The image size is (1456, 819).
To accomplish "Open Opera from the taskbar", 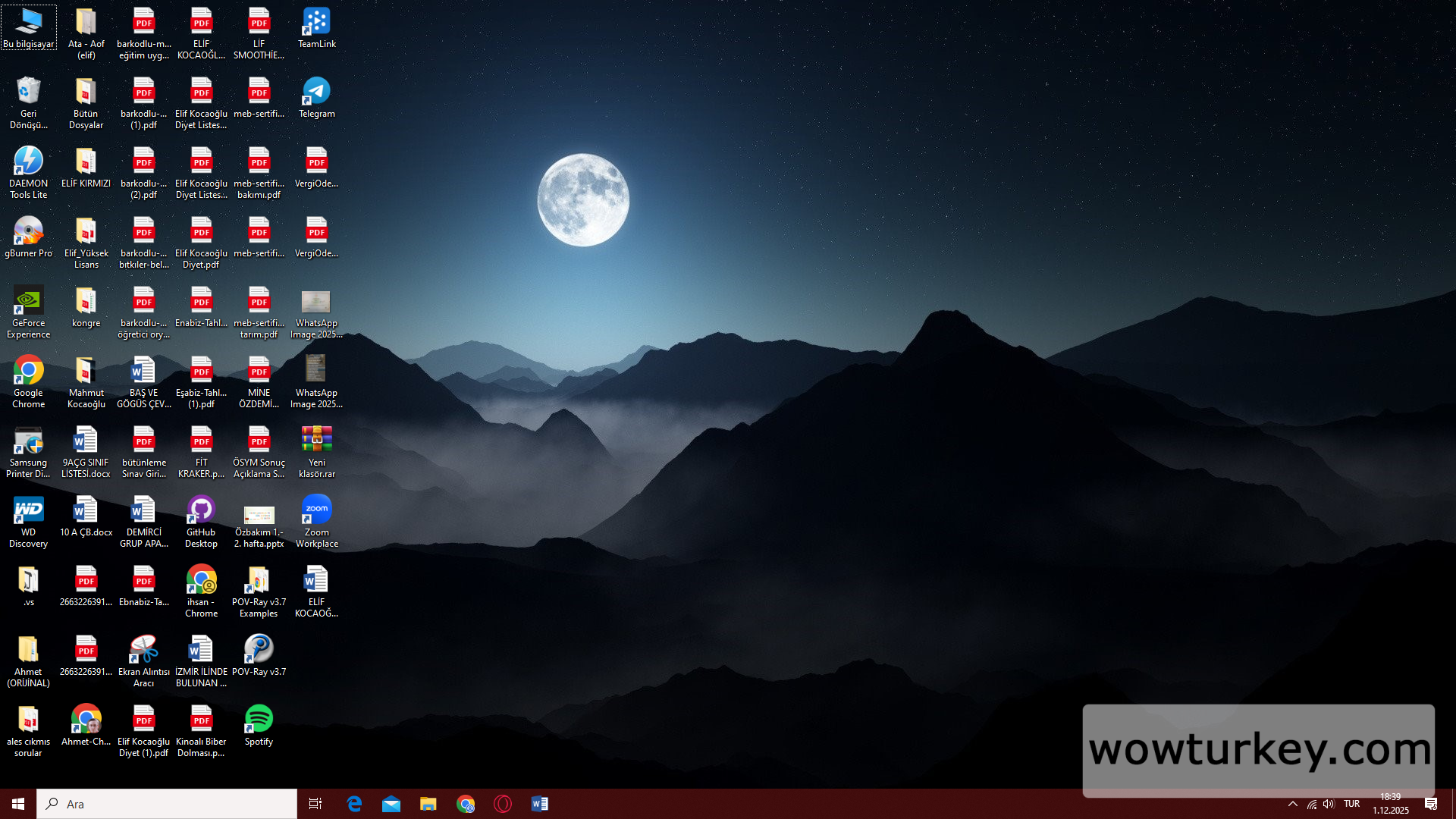I will tap(503, 804).
